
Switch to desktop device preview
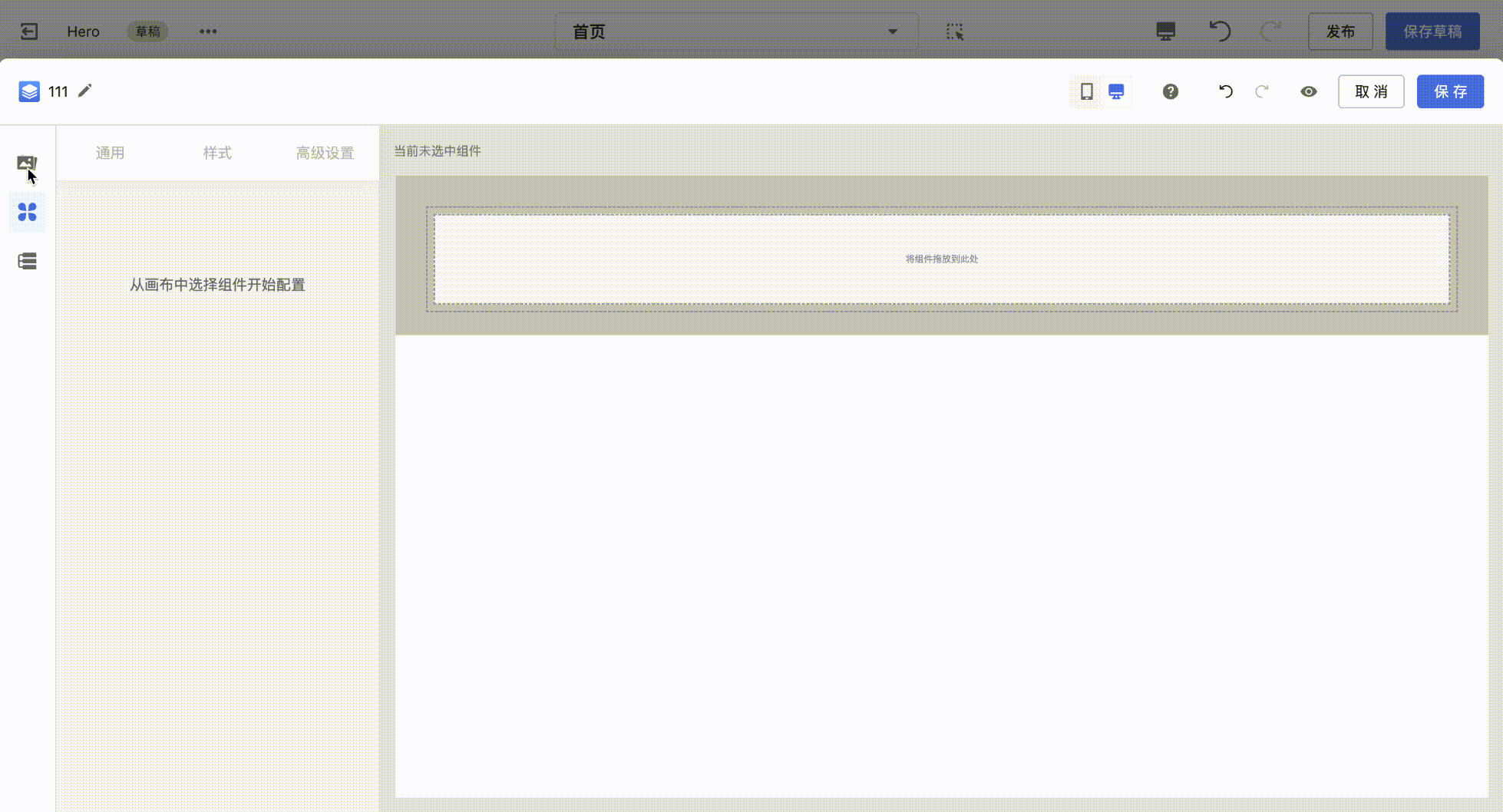pyautogui.click(x=1116, y=92)
